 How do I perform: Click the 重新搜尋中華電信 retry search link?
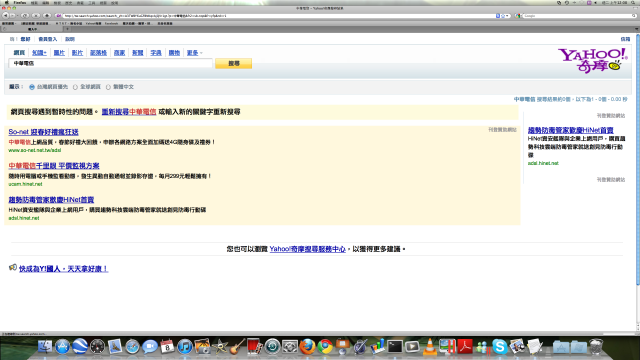(x=129, y=111)
